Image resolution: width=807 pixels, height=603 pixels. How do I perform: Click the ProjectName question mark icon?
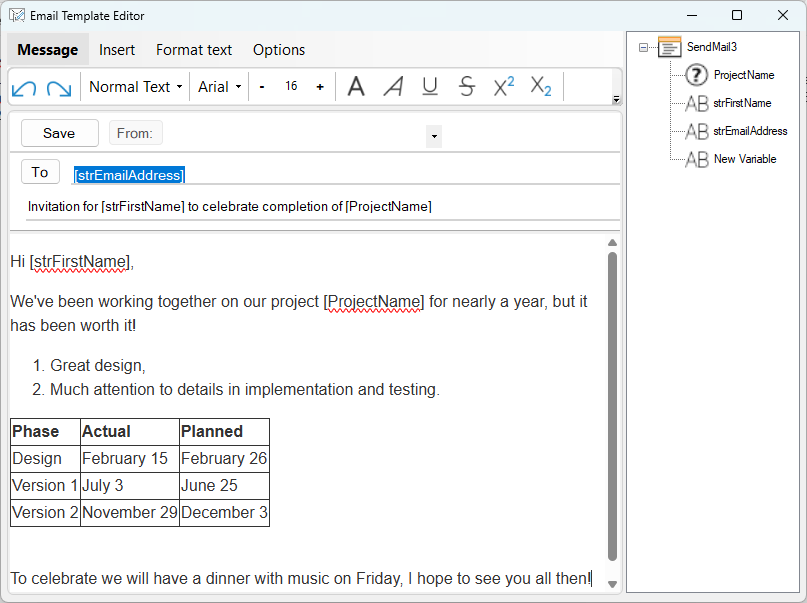pos(697,74)
